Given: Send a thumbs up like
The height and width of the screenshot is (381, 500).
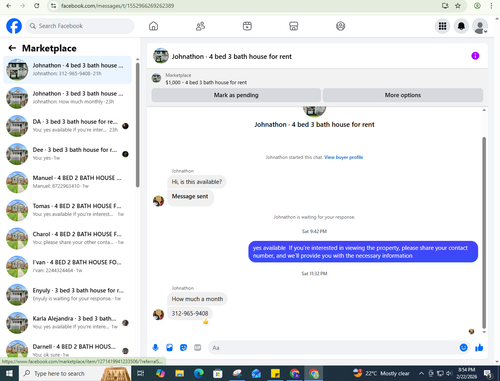Looking at the screenshot, I should click(x=479, y=348).
